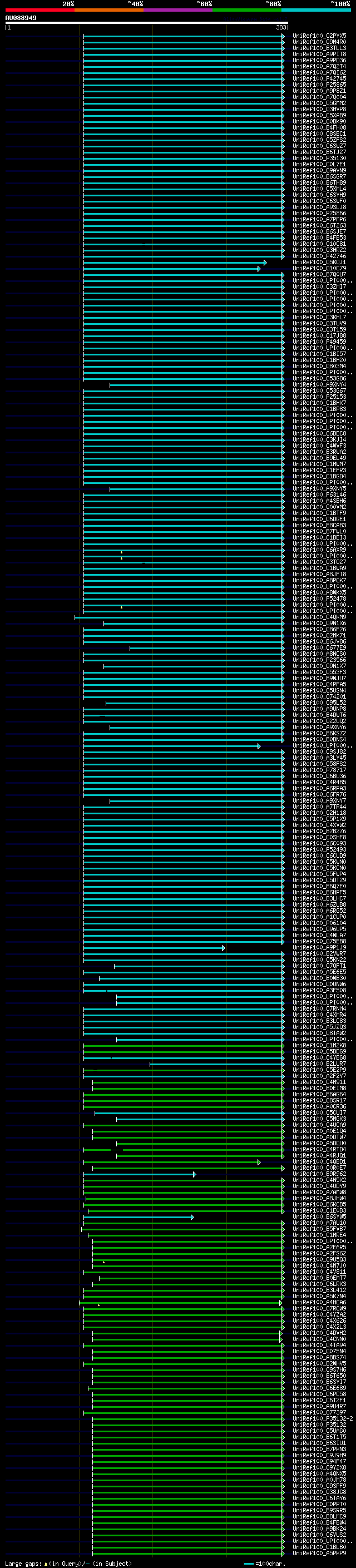Open hit UniRef100_A3LY45
The image size is (356, 1568).
point(319,758)
